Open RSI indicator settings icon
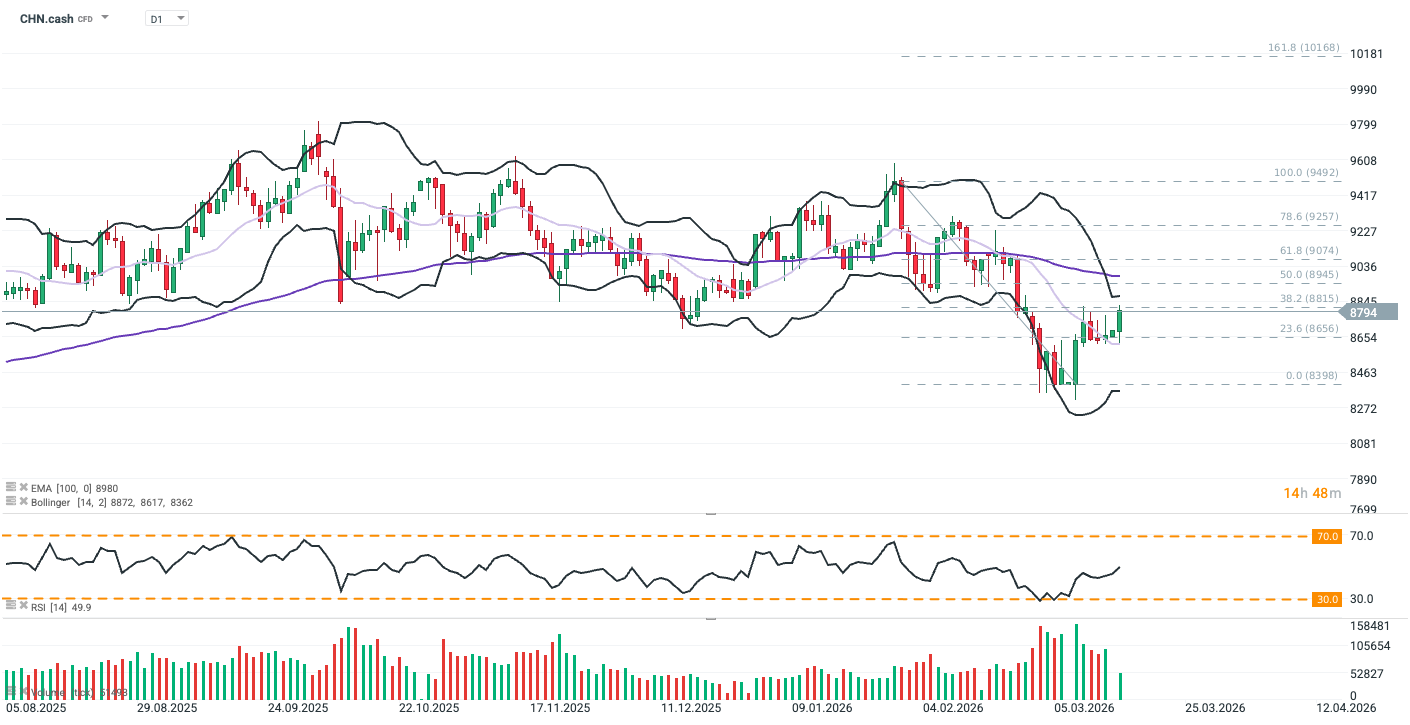Image resolution: width=1410 pixels, height=725 pixels. [x=10, y=606]
